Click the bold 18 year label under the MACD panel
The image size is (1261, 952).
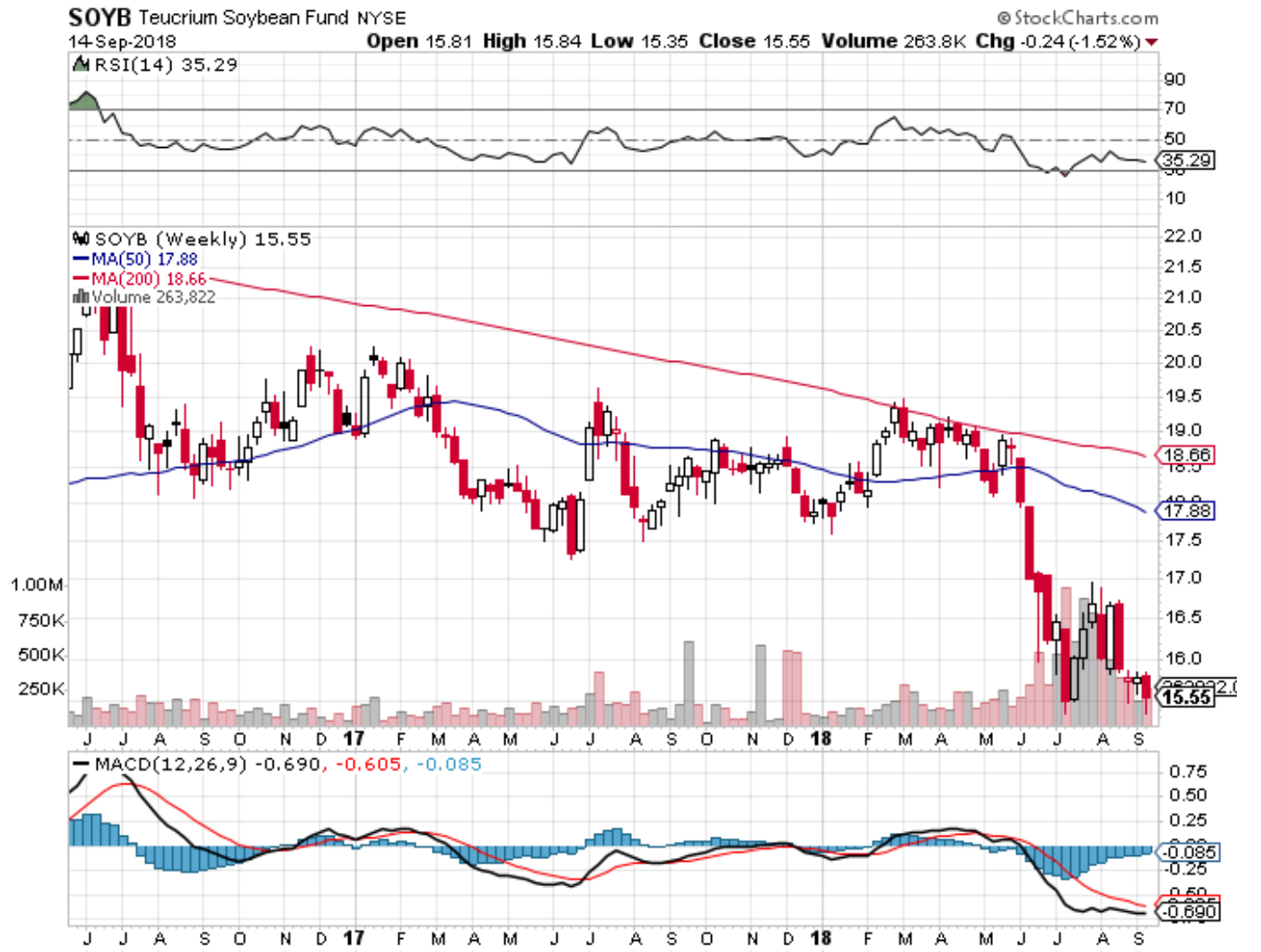pos(820,938)
